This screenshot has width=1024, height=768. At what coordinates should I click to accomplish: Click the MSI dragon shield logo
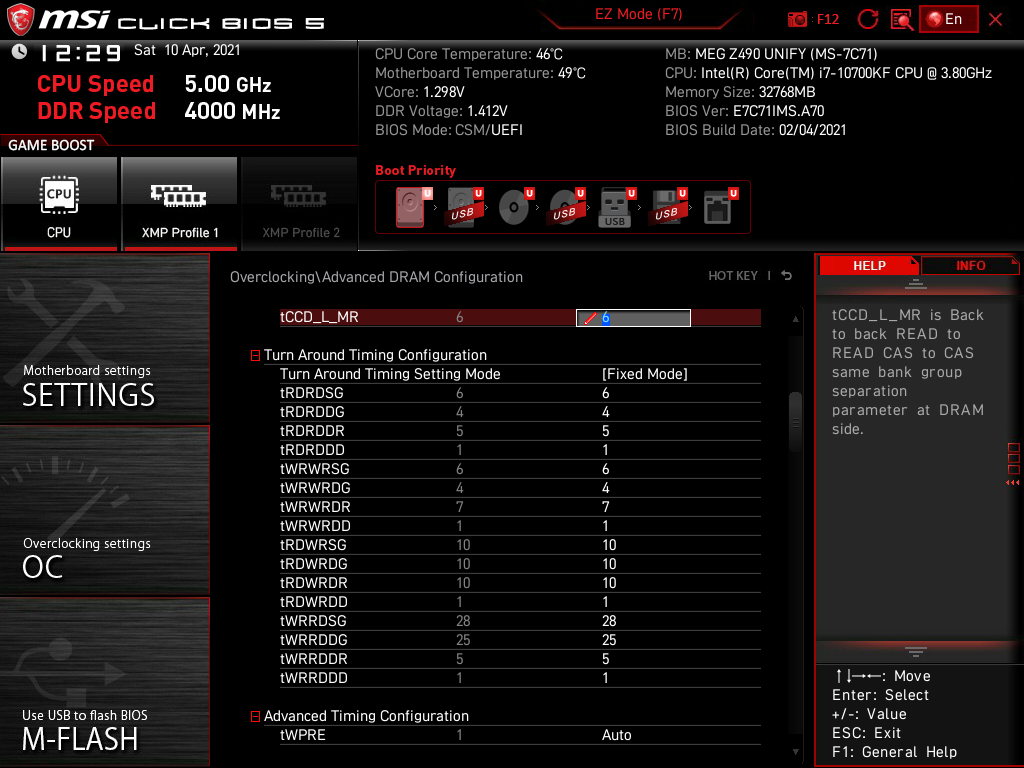pyautogui.click(x=20, y=20)
